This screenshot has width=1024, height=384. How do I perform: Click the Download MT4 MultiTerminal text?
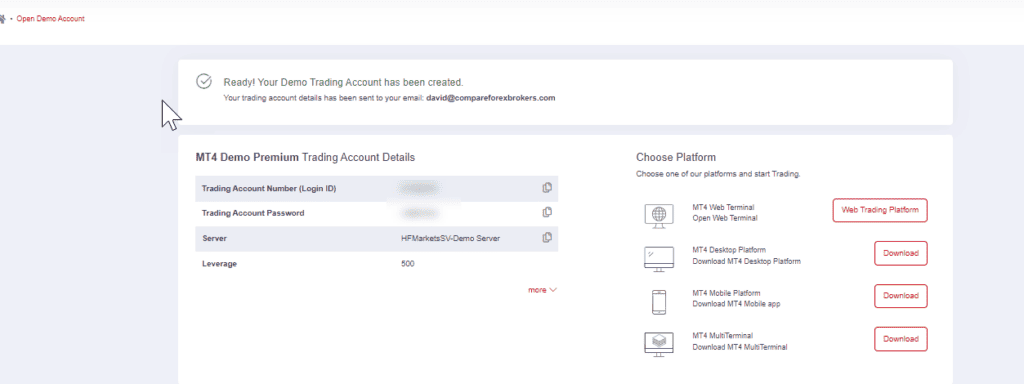coord(739,347)
